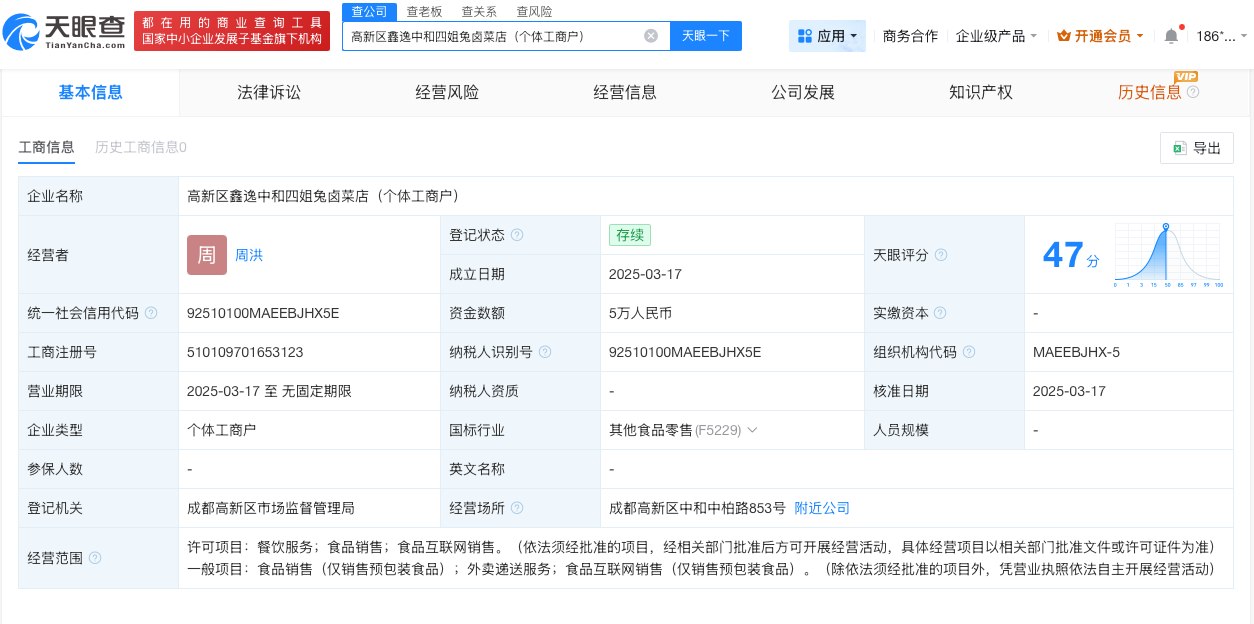Open the 法律诉讼 tab

click(269, 92)
